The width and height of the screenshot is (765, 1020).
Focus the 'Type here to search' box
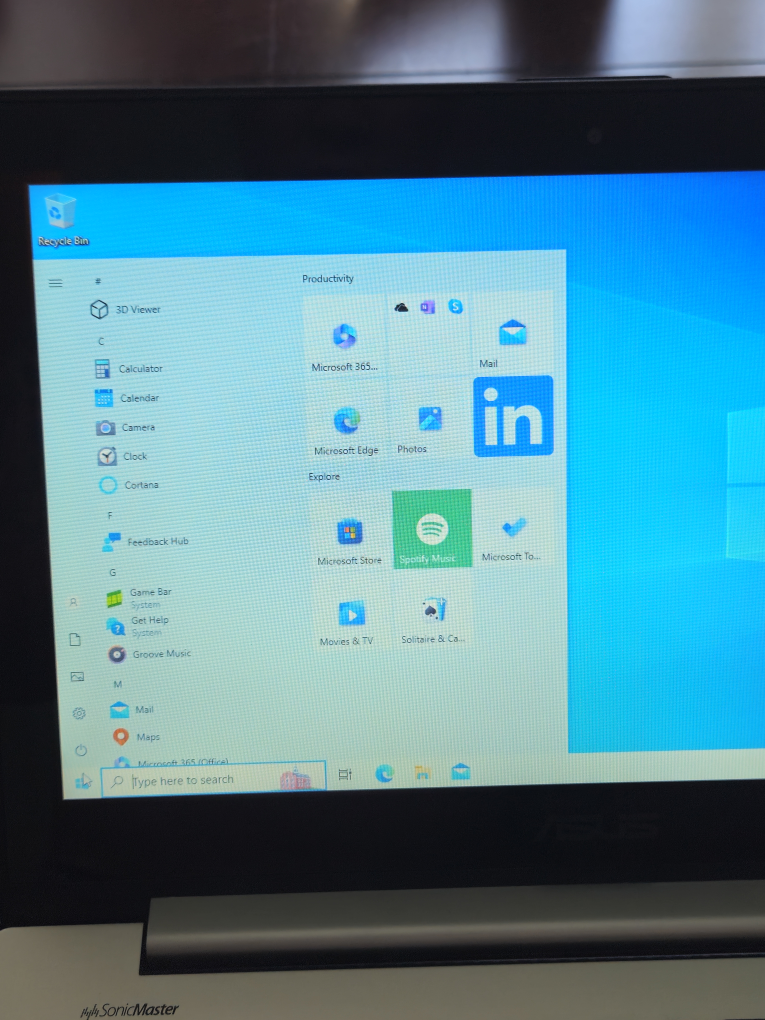pyautogui.click(x=213, y=779)
